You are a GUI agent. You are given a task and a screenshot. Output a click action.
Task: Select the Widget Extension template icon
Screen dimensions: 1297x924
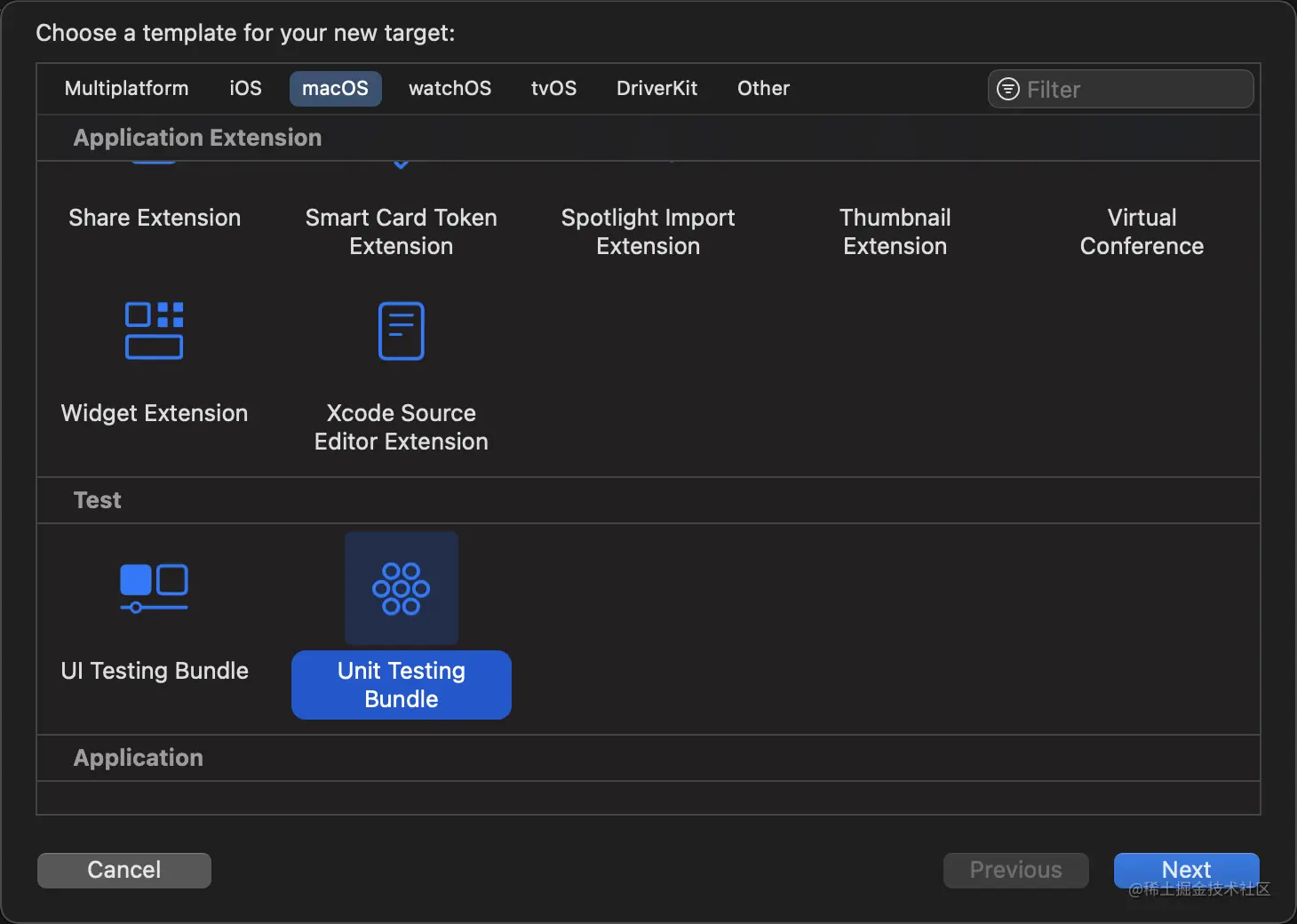(154, 331)
